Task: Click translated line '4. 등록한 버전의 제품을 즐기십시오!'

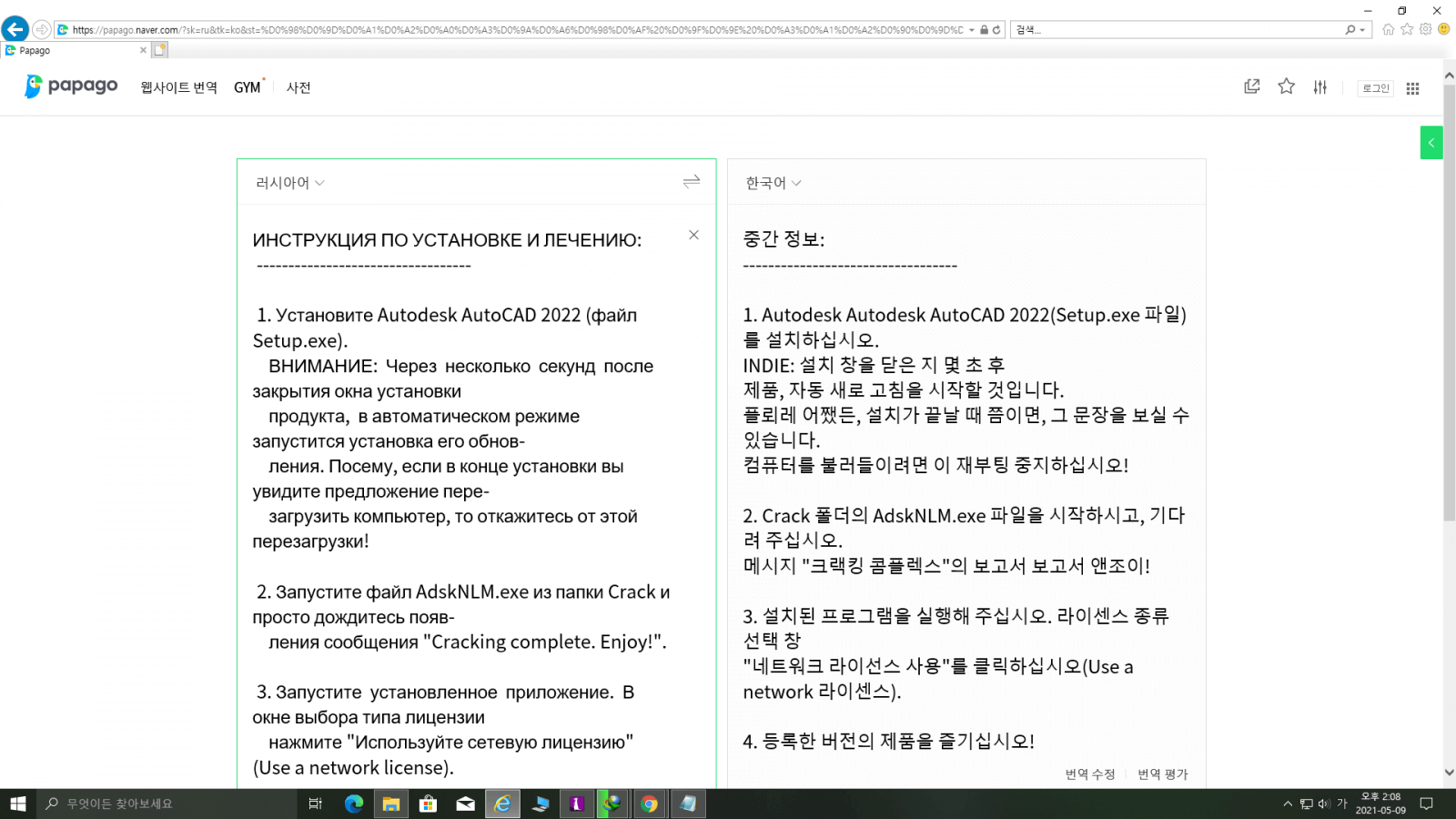Action: coord(888,742)
